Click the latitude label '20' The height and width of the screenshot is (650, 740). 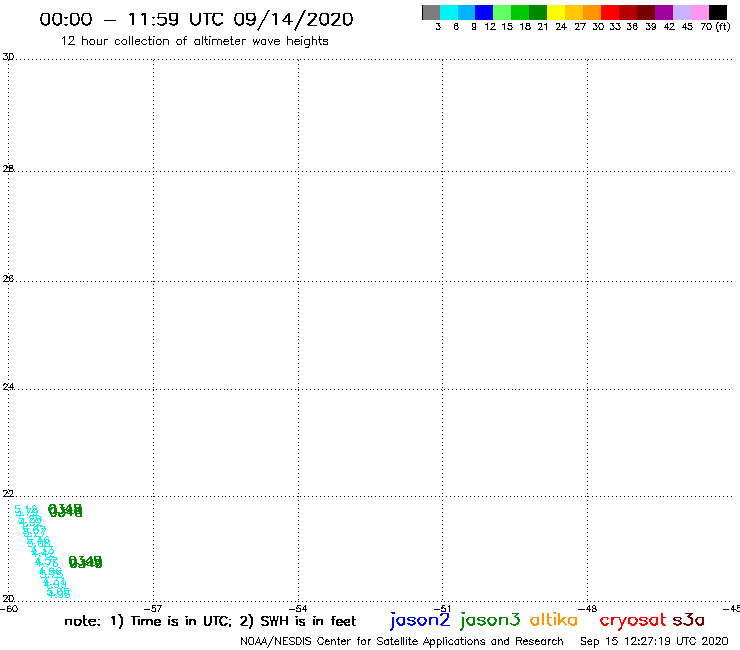point(8,599)
